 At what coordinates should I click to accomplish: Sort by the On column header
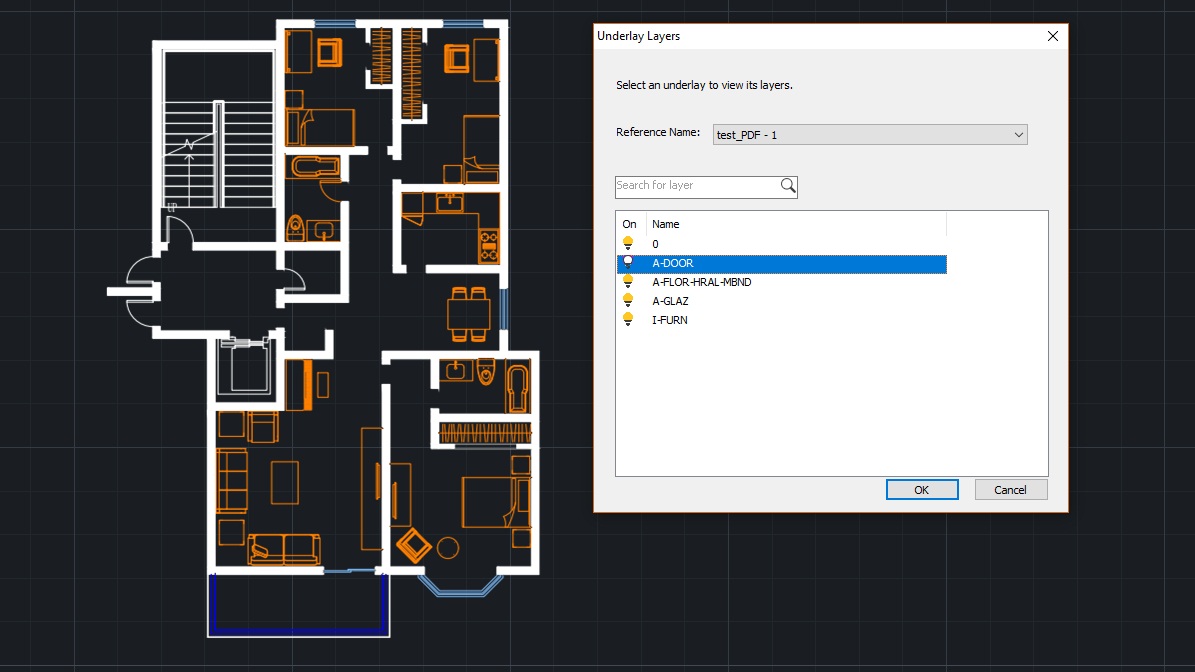[x=631, y=224]
